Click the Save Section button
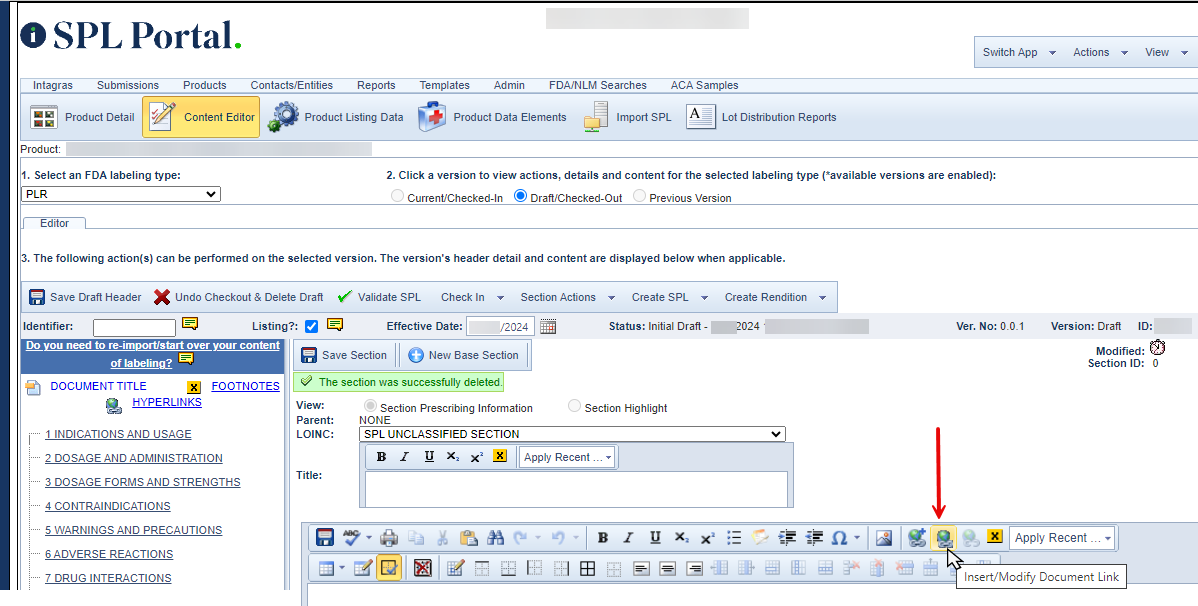This screenshot has width=1198, height=606. [344, 355]
